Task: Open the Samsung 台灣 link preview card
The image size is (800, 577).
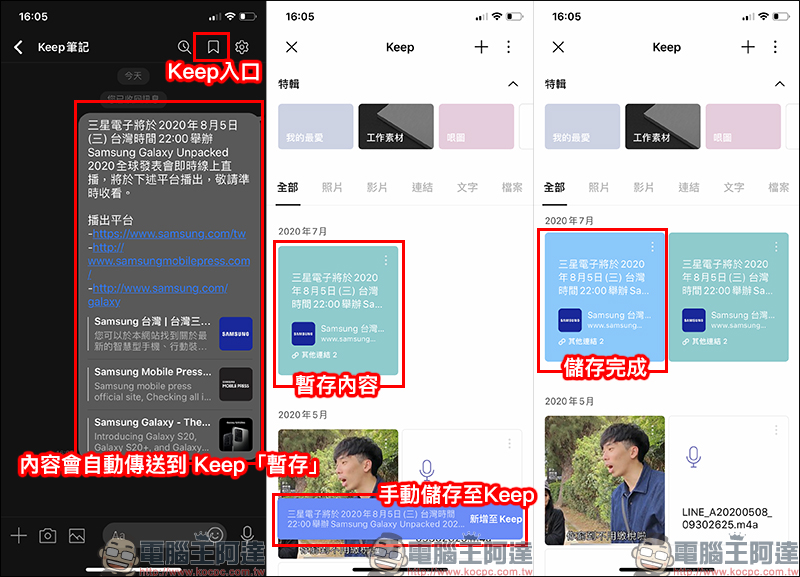Action: coord(170,334)
